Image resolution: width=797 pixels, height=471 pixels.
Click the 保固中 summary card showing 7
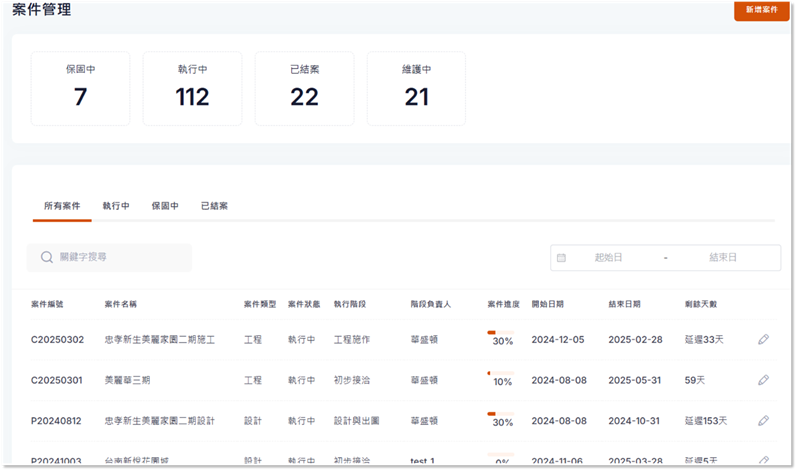(x=80, y=88)
